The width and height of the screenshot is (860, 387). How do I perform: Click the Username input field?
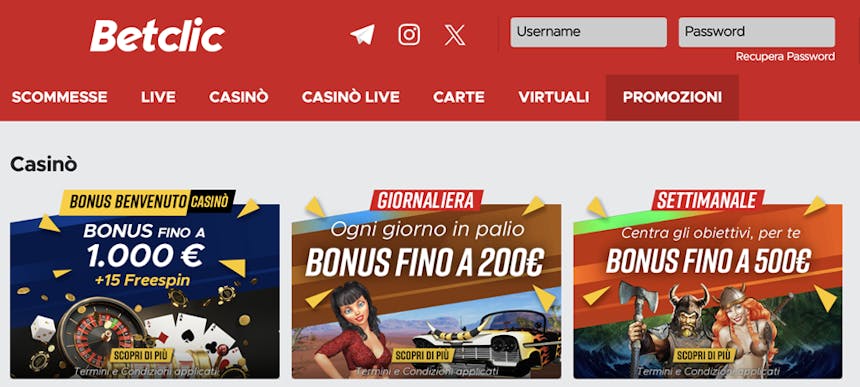[589, 32]
